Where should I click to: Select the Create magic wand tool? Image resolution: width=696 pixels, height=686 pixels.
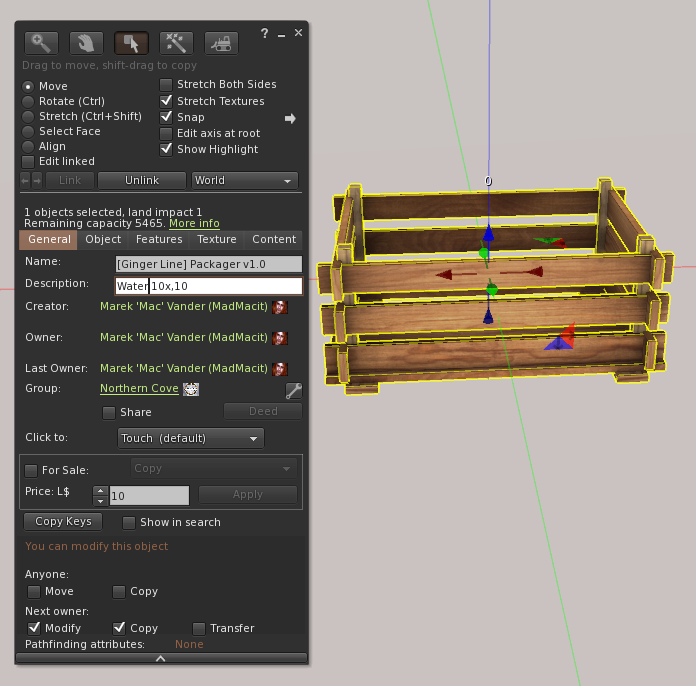pyautogui.click(x=176, y=43)
